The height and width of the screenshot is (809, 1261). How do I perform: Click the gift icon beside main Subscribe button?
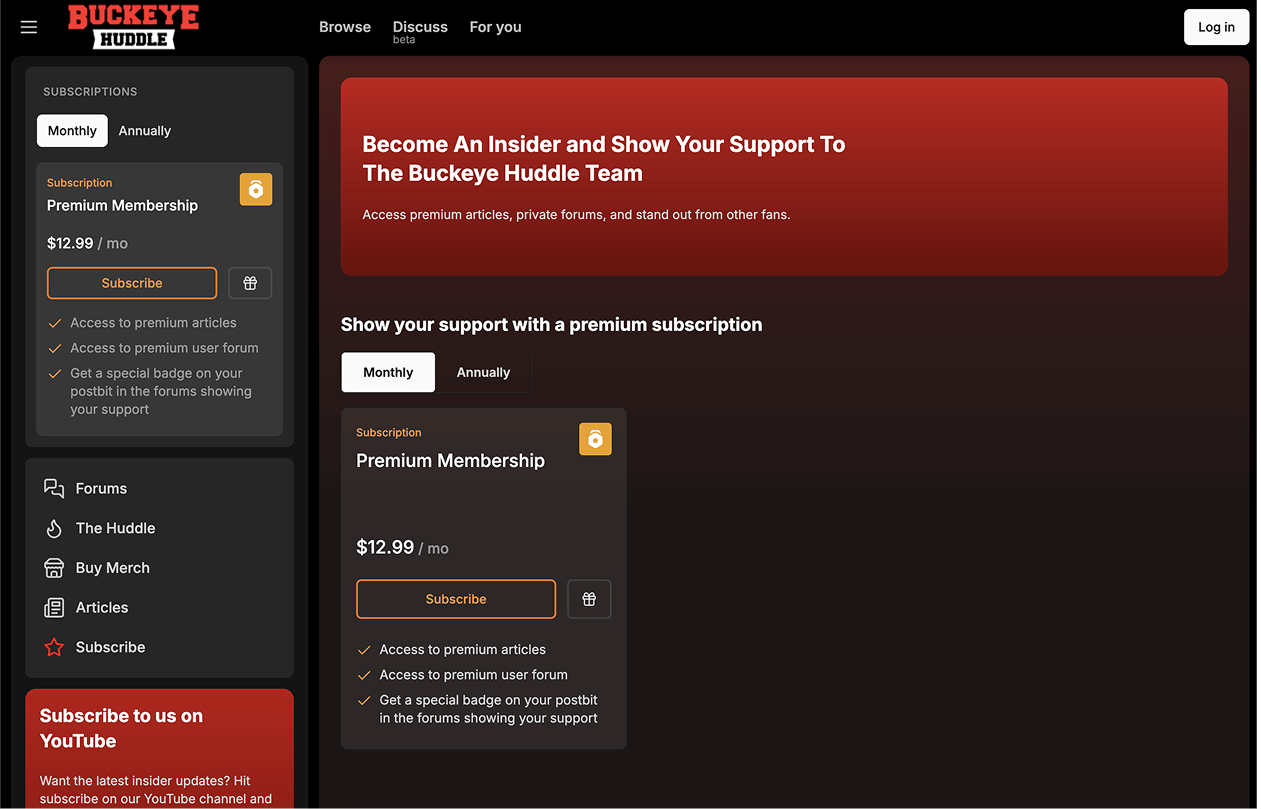tap(589, 599)
